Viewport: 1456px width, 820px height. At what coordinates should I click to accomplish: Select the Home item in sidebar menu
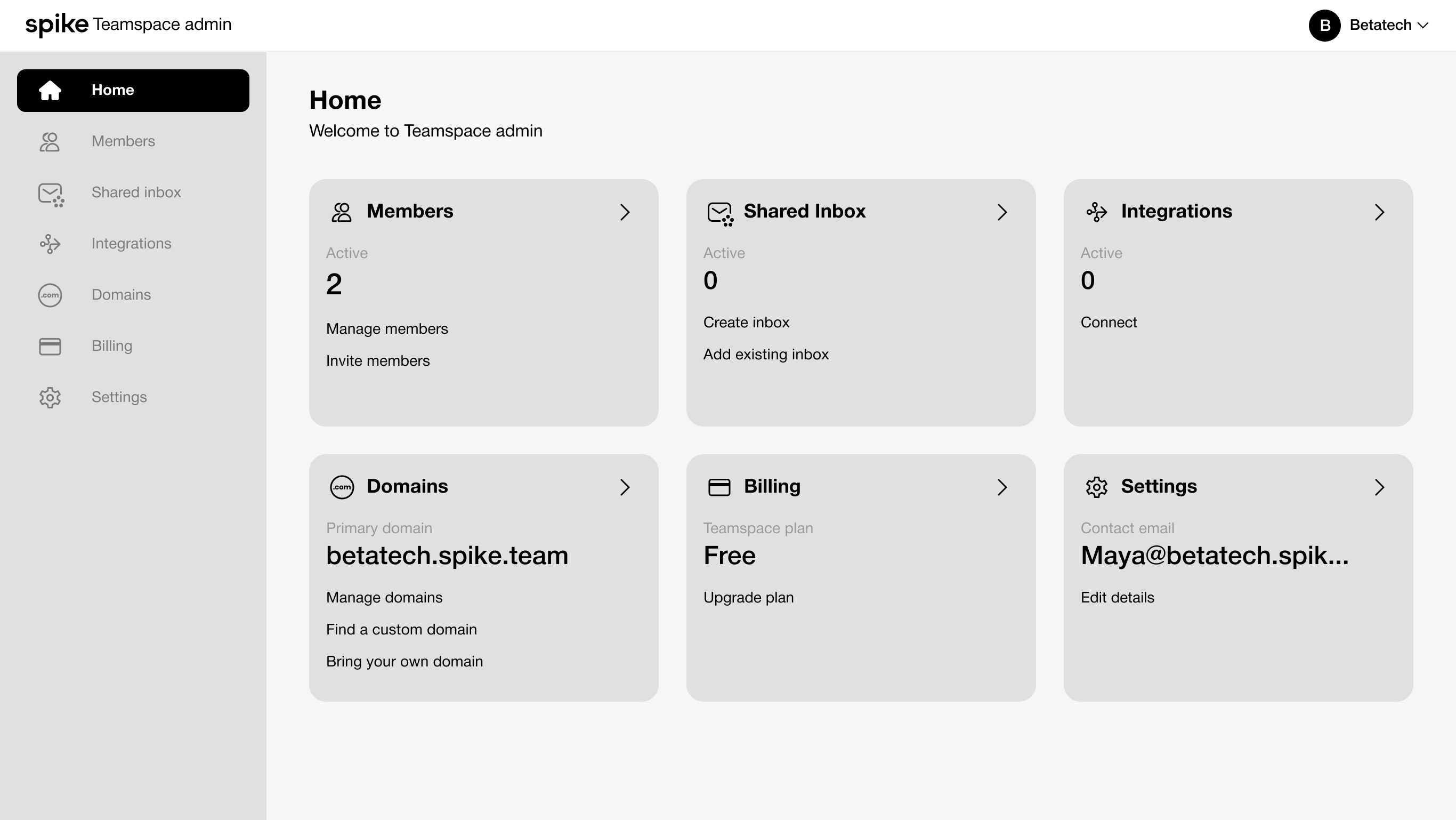(x=133, y=91)
